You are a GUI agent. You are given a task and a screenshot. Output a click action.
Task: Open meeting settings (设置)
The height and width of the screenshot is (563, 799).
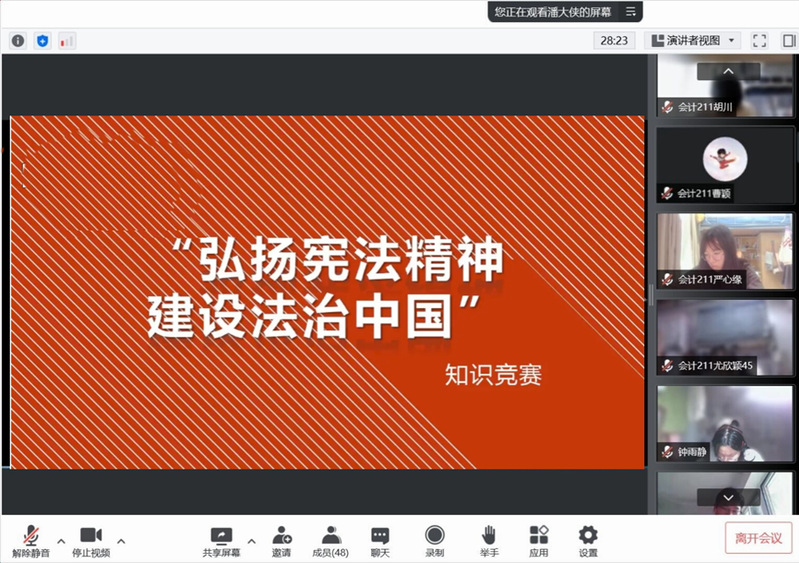(588, 539)
